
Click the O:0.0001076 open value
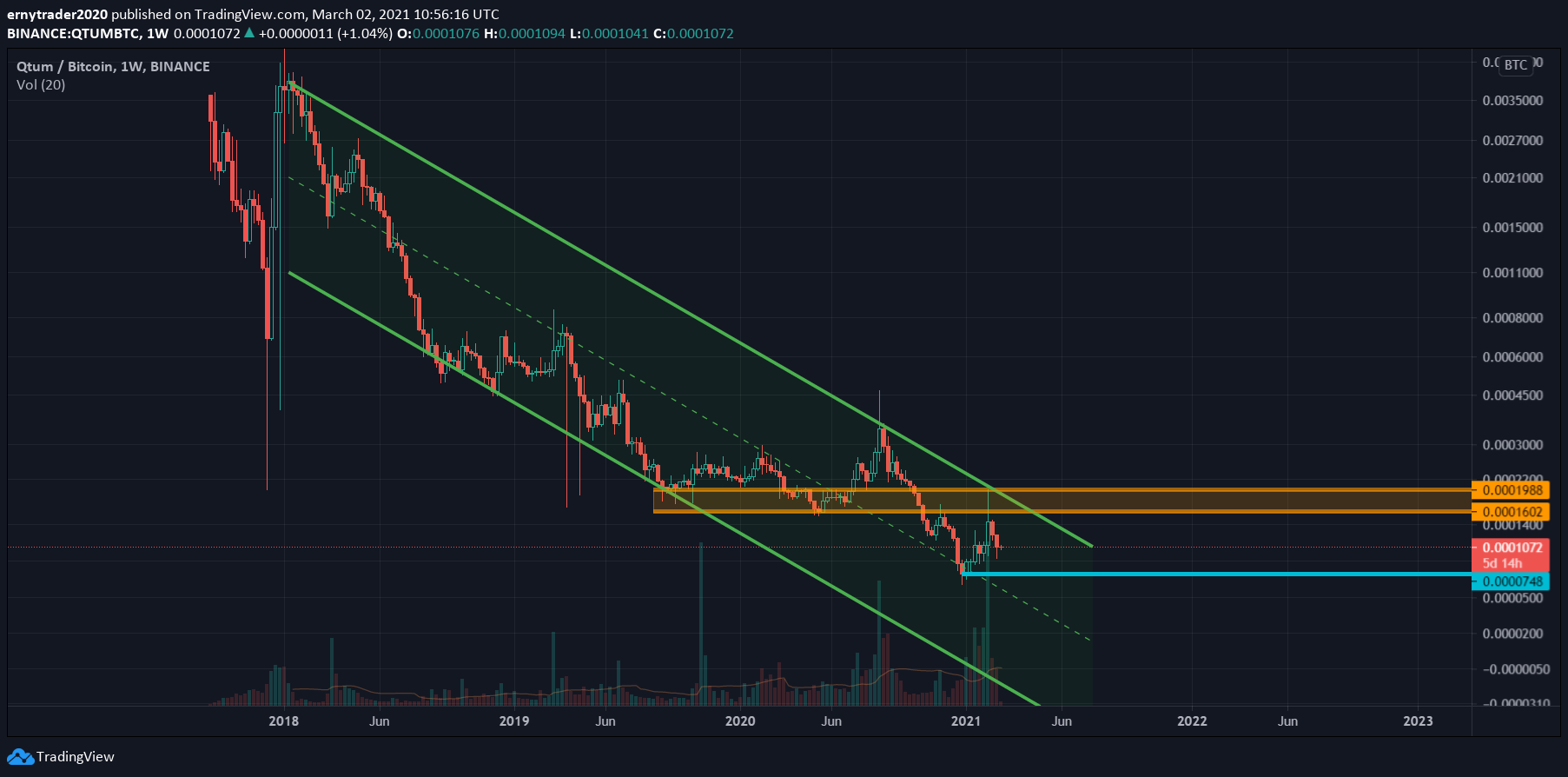[438, 34]
